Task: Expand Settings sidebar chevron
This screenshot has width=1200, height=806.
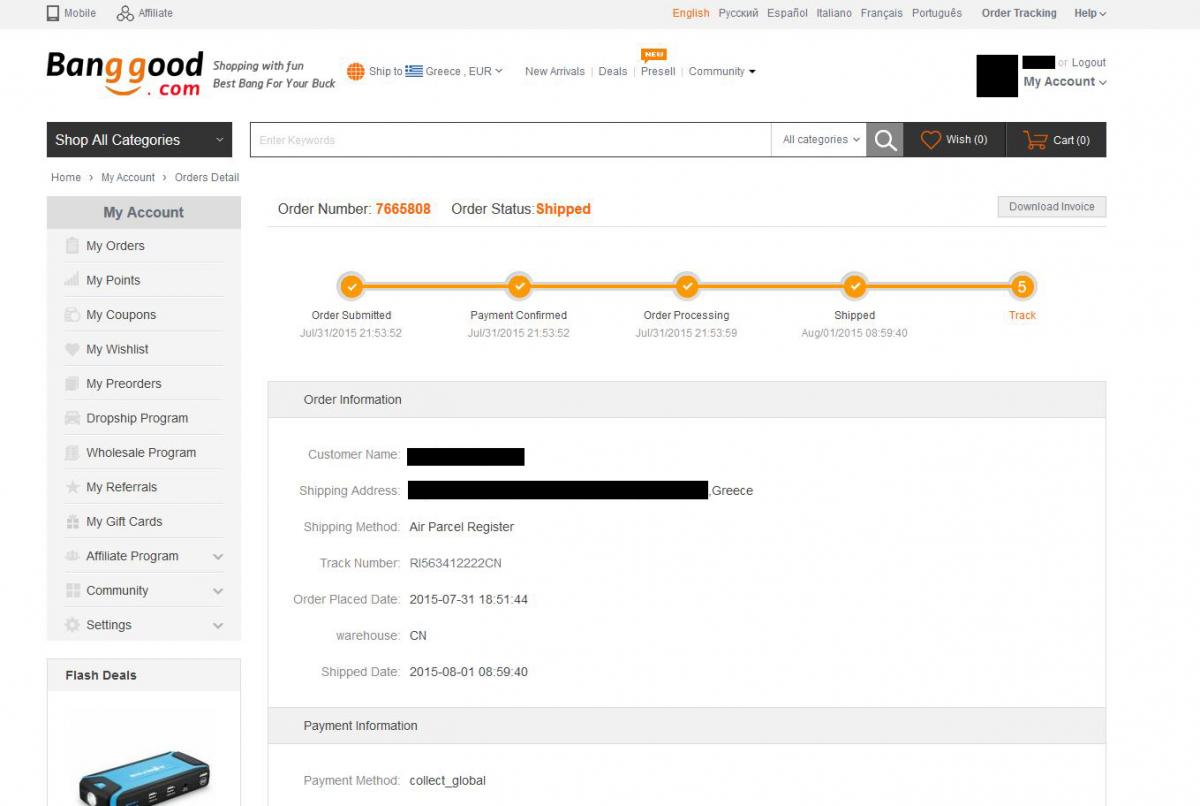Action: [x=218, y=626]
